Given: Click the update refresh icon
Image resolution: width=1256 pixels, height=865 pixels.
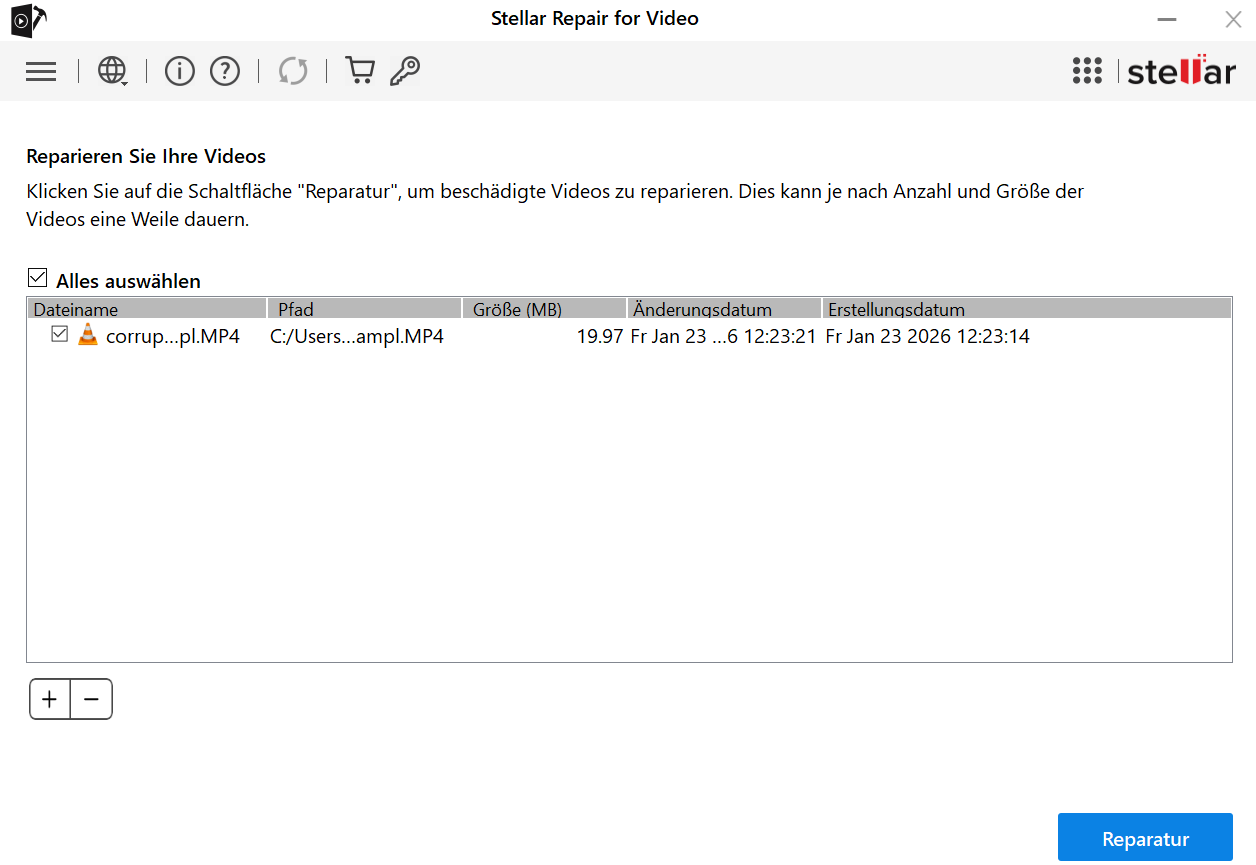Looking at the screenshot, I should coord(293,71).
